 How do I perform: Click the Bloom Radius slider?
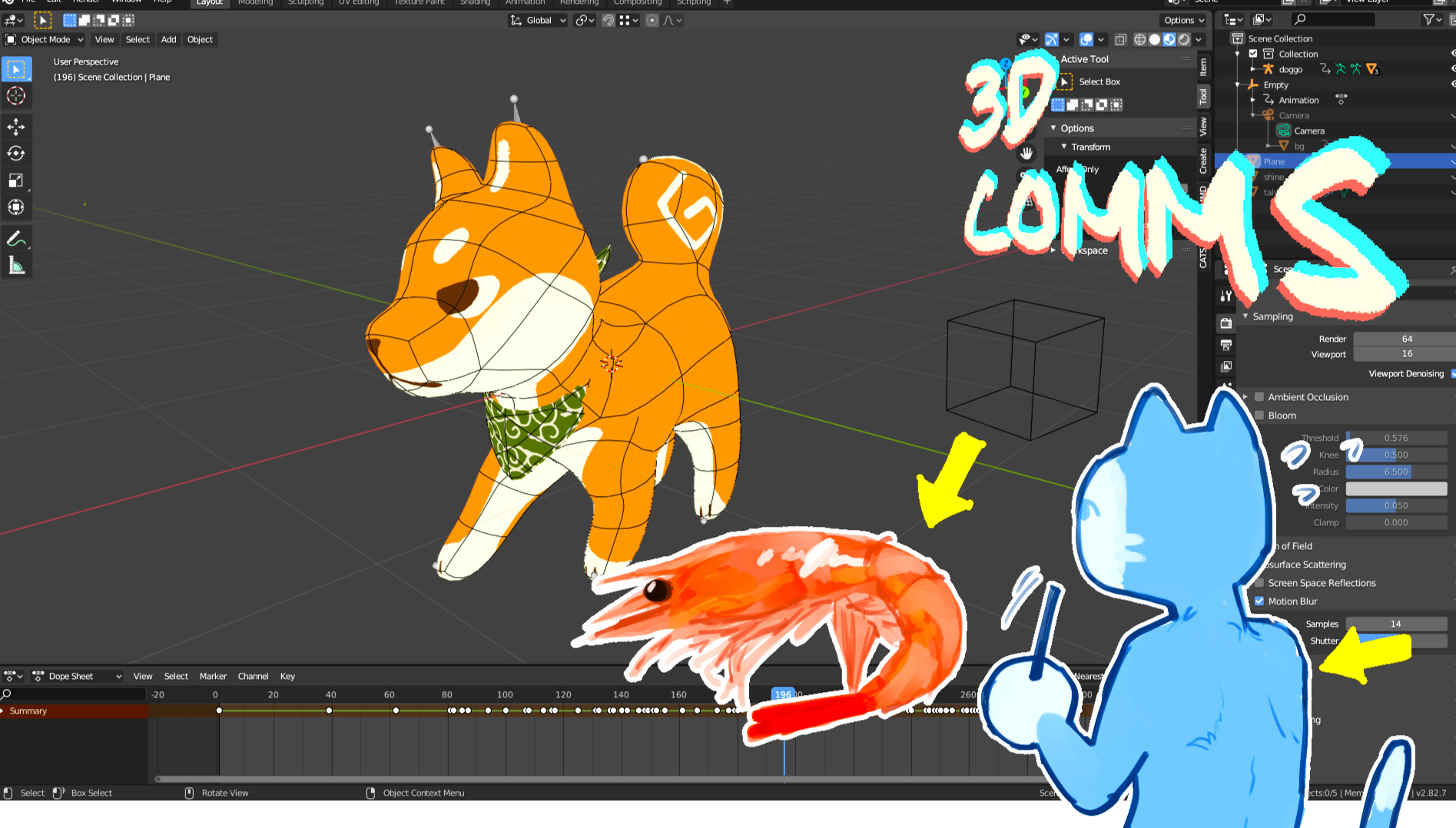point(1395,472)
